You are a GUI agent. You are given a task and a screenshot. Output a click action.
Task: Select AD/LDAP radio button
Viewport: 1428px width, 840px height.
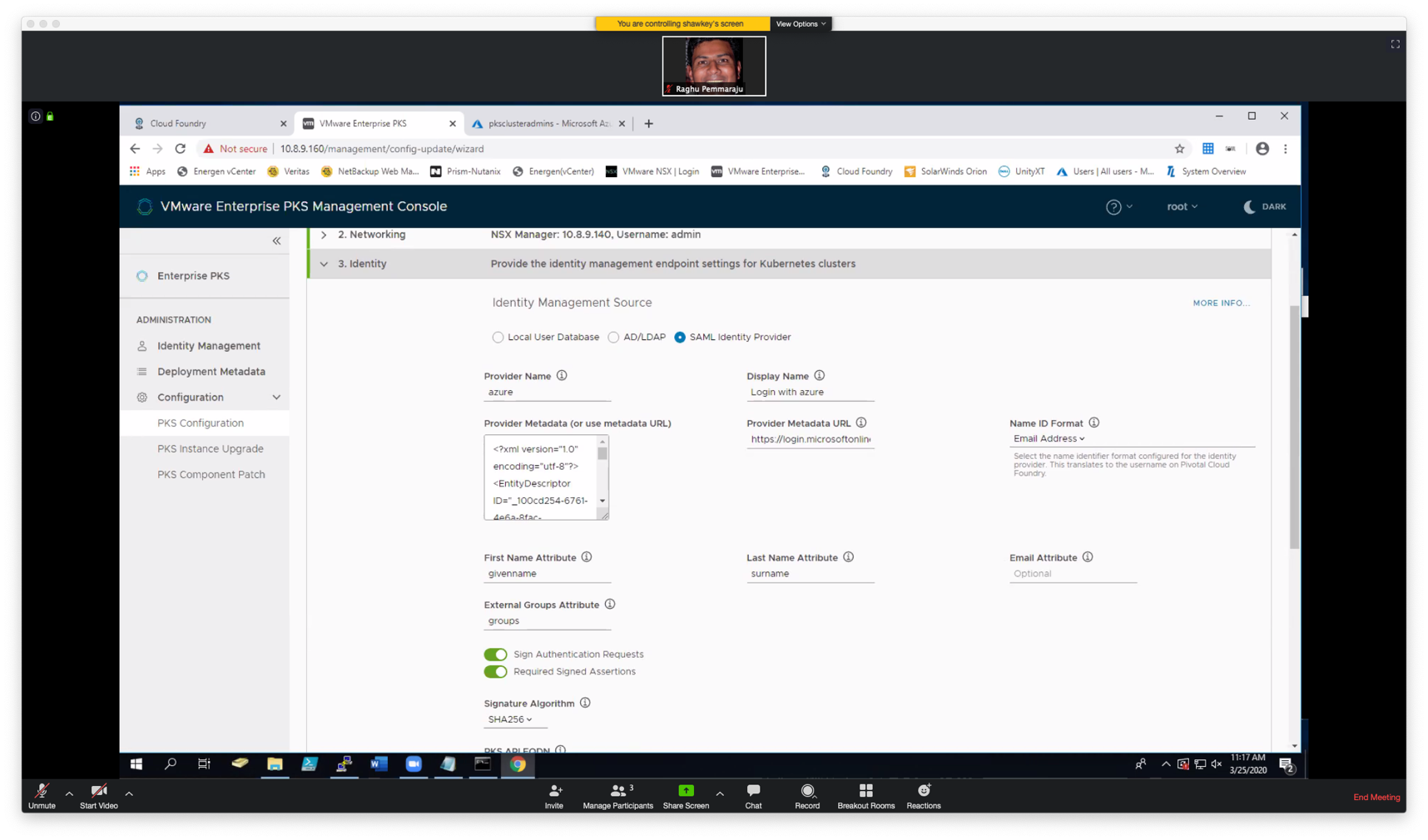[x=613, y=338]
